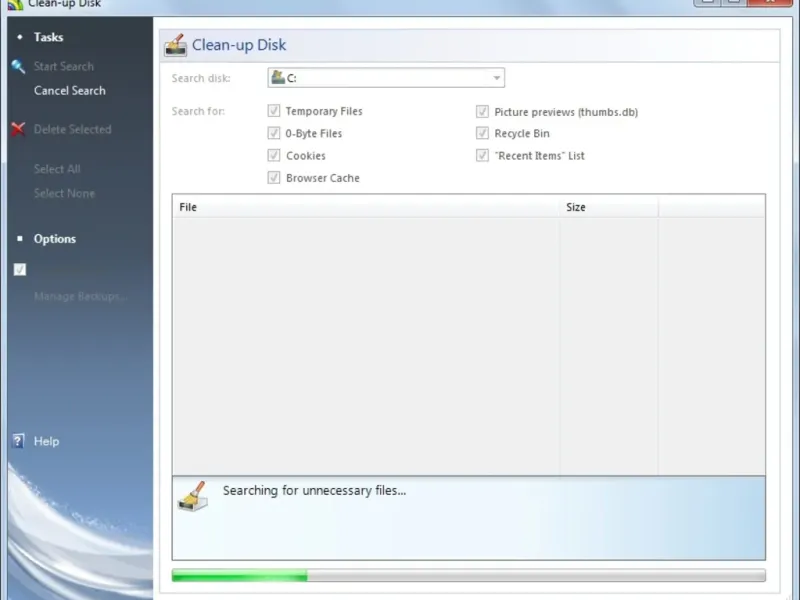Click the Clean-up Disk title bar app icon
This screenshot has width=800, height=600.
point(15,5)
